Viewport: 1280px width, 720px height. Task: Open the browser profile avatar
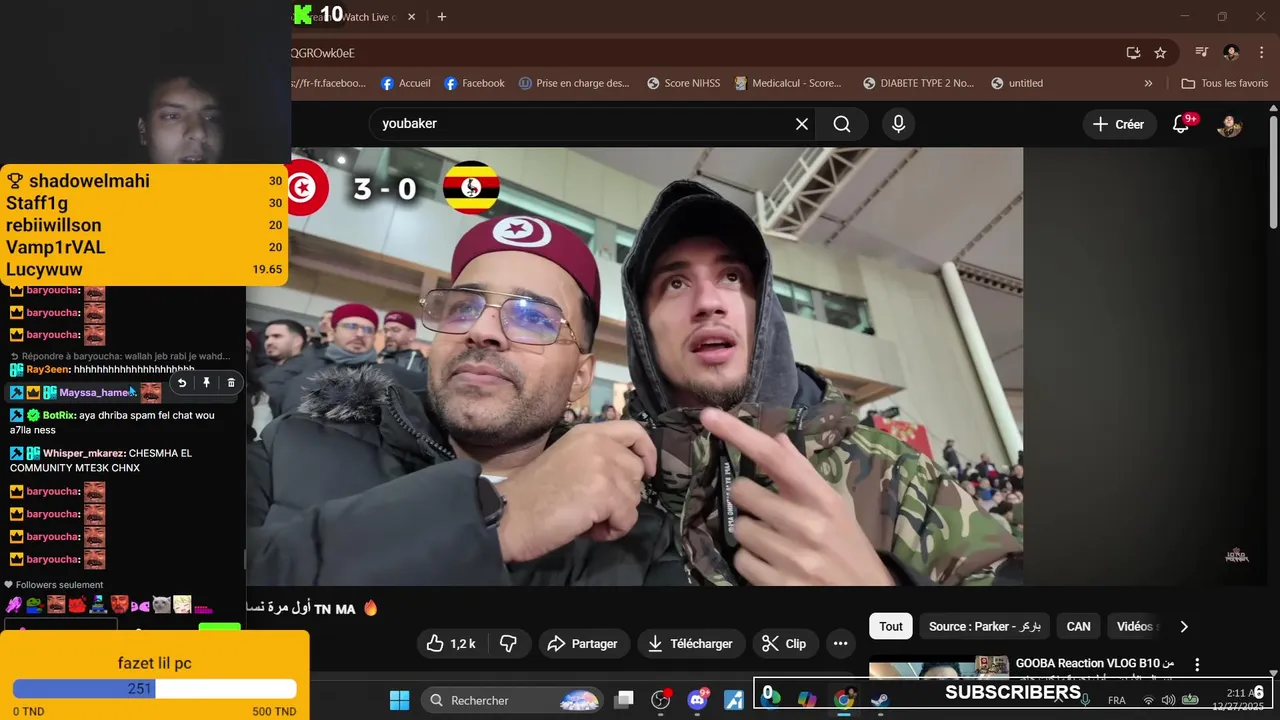click(x=1231, y=53)
